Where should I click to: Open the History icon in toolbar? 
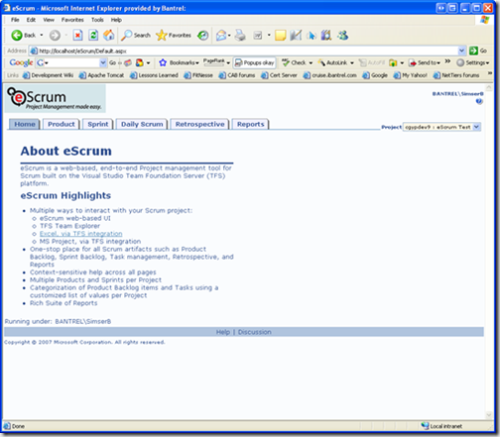[x=203, y=35]
